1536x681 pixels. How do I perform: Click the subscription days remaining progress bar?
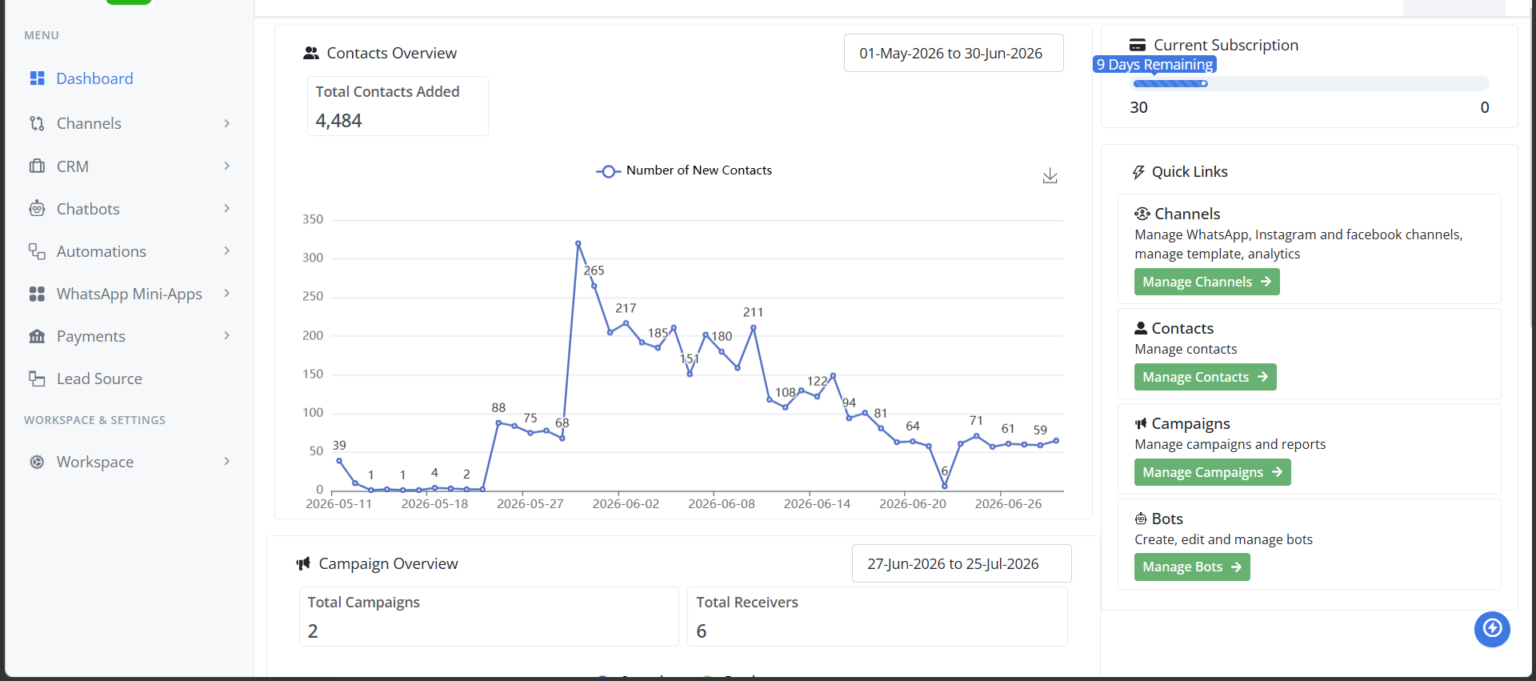coord(1309,84)
